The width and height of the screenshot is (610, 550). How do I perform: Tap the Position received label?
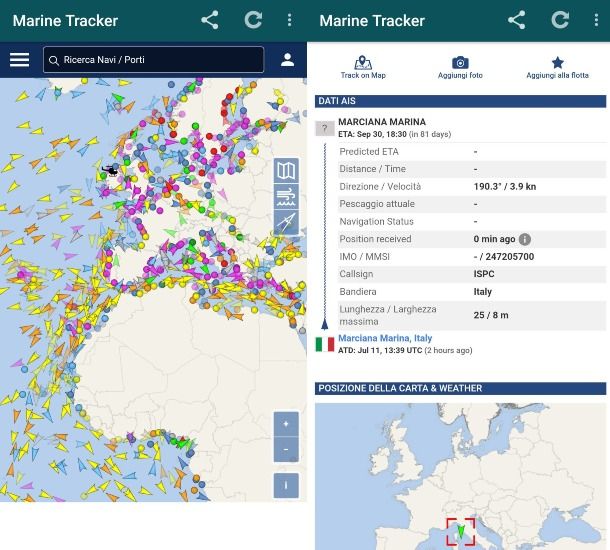click(x=375, y=239)
